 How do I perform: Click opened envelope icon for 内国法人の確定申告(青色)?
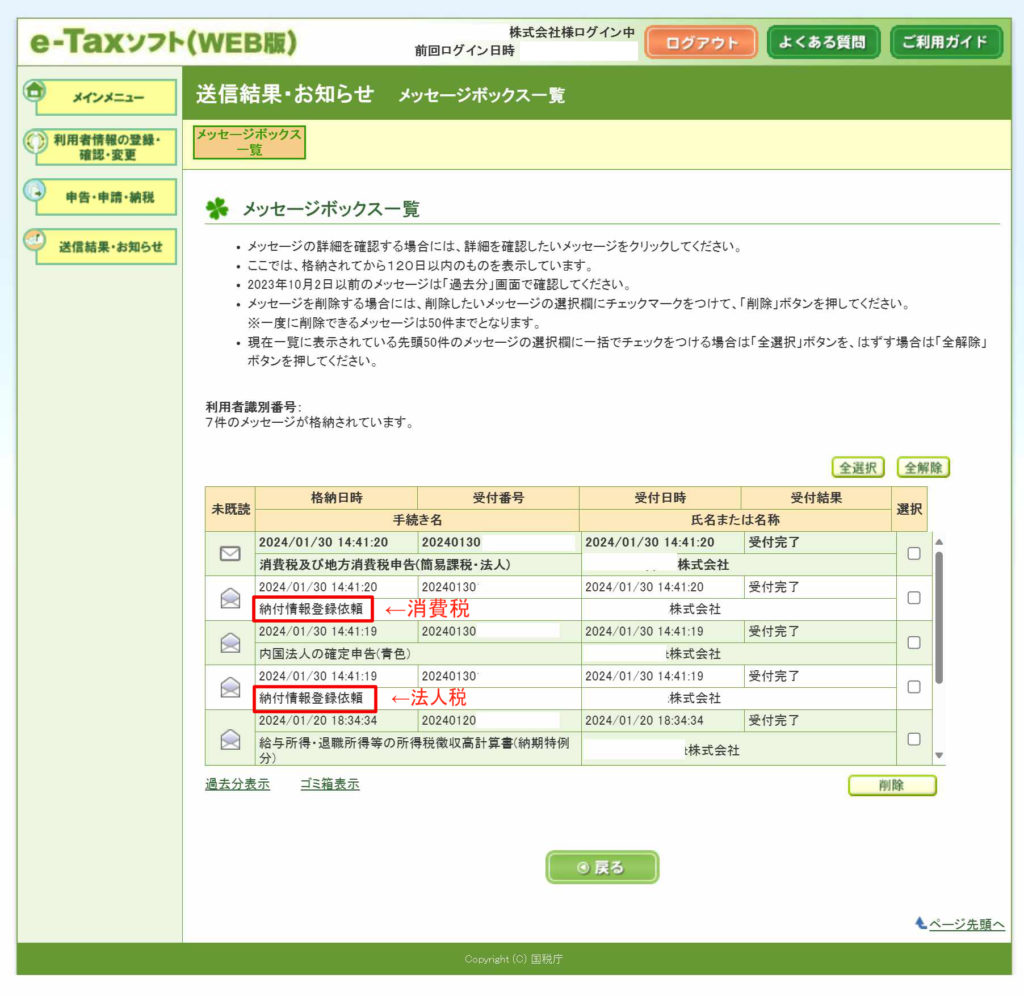pyautogui.click(x=230, y=643)
